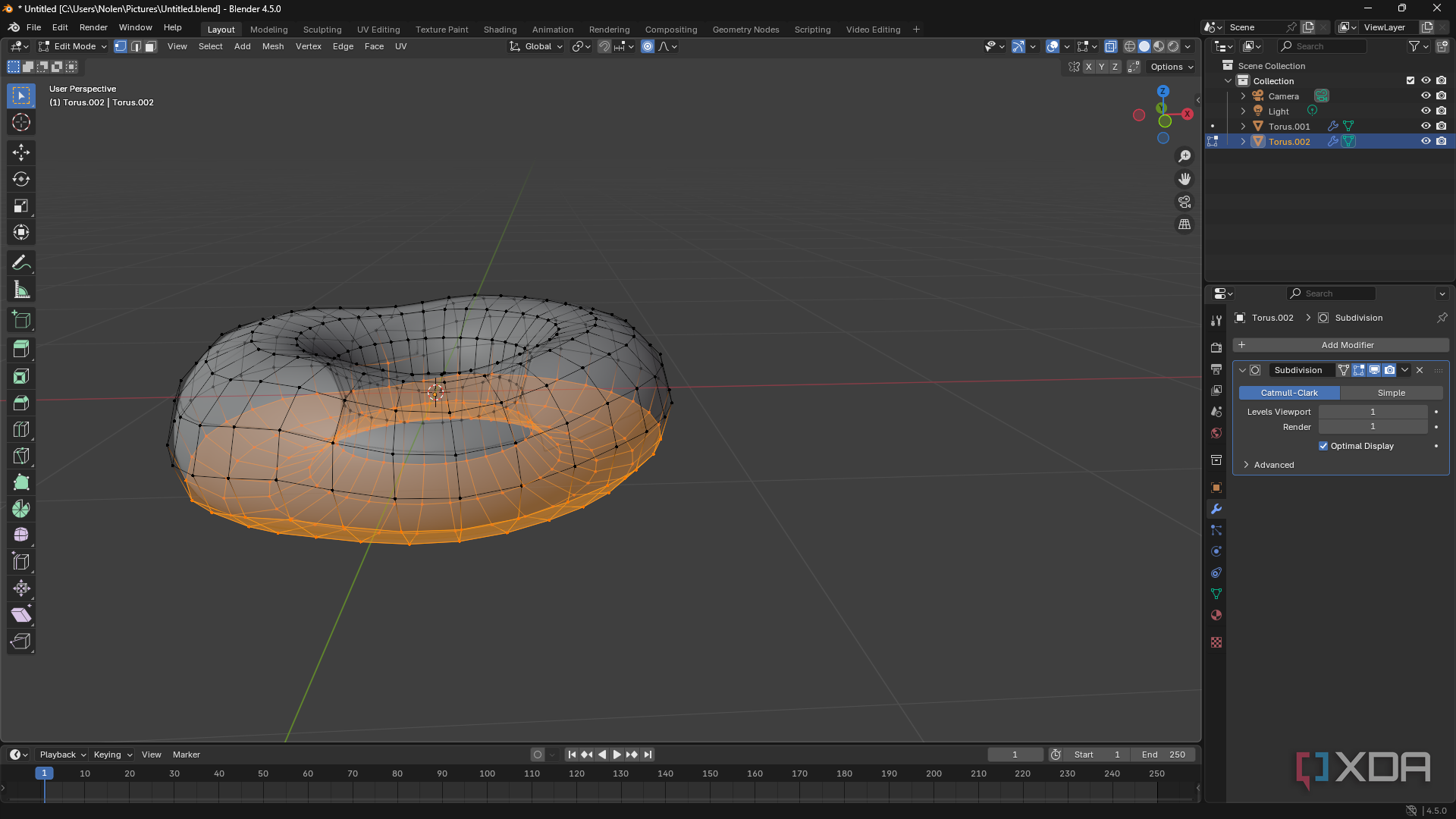Choose the Loop Cut tool
This screenshot has width=1456, height=819.
coord(21,429)
